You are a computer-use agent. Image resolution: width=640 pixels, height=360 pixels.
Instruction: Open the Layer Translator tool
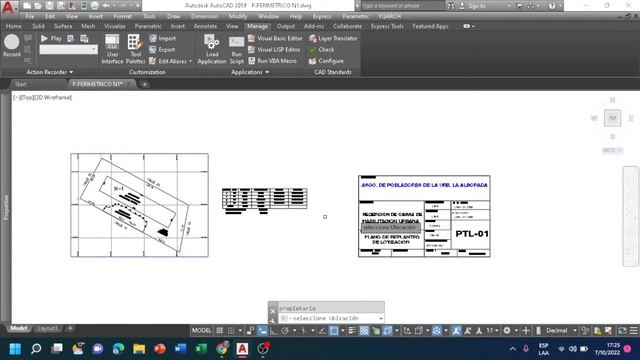pos(333,38)
